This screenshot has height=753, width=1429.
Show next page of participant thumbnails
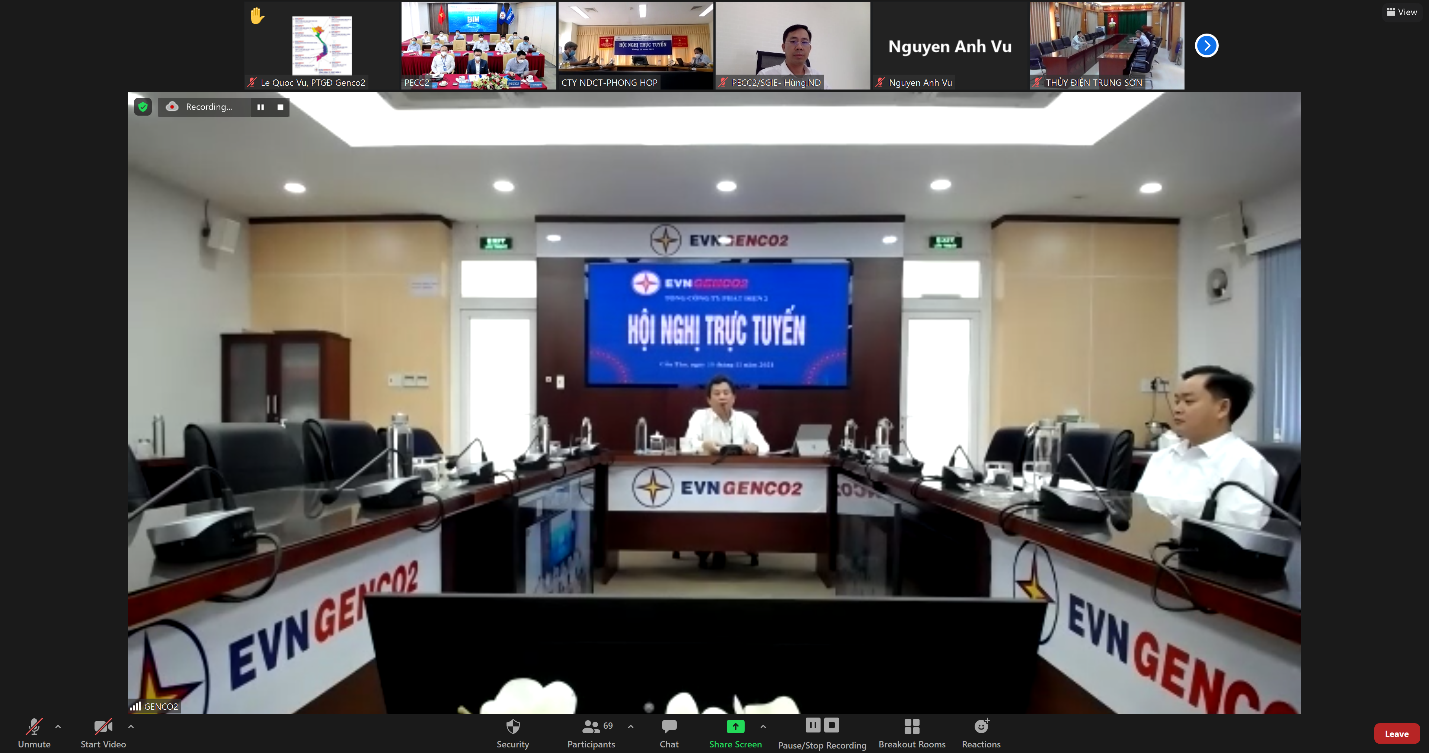[x=1207, y=45]
